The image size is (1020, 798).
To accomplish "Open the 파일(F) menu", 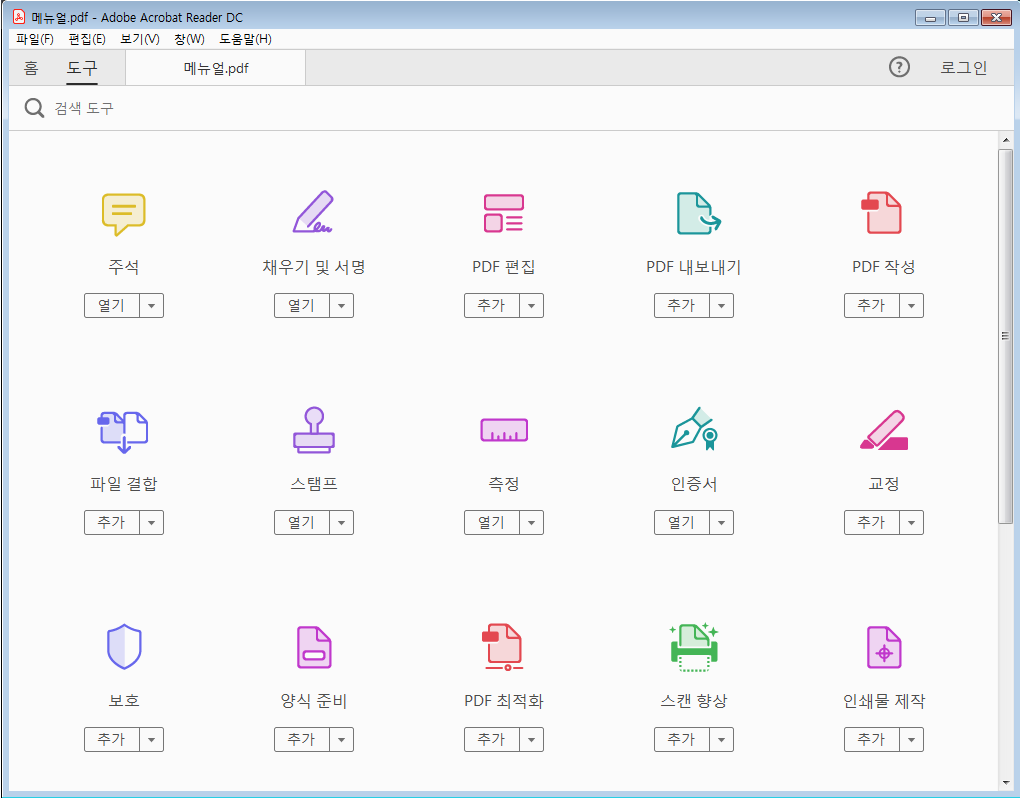I will point(34,39).
